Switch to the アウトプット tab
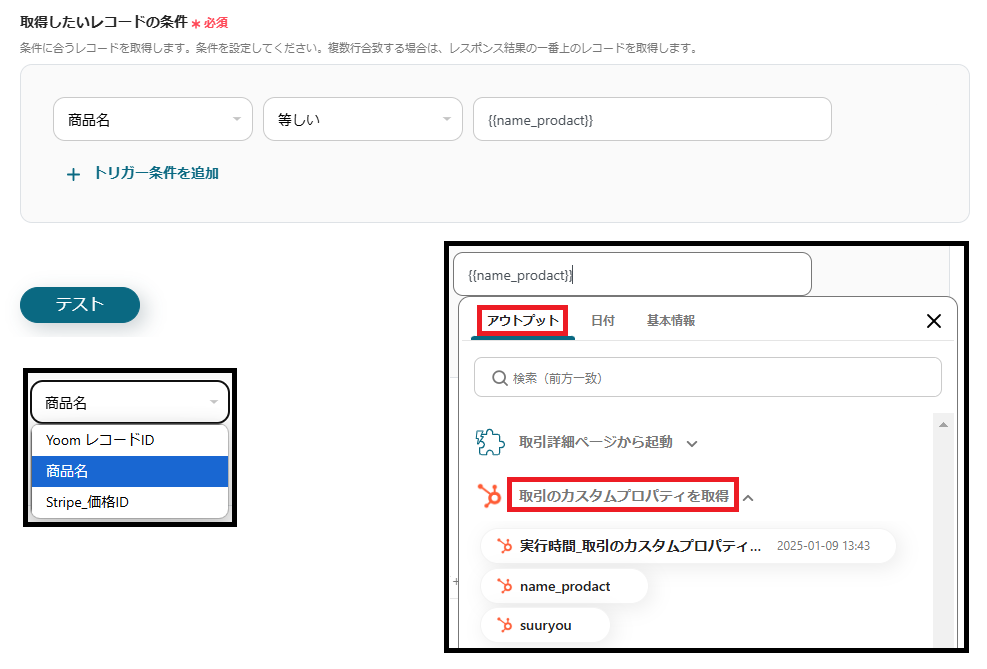 [x=522, y=320]
